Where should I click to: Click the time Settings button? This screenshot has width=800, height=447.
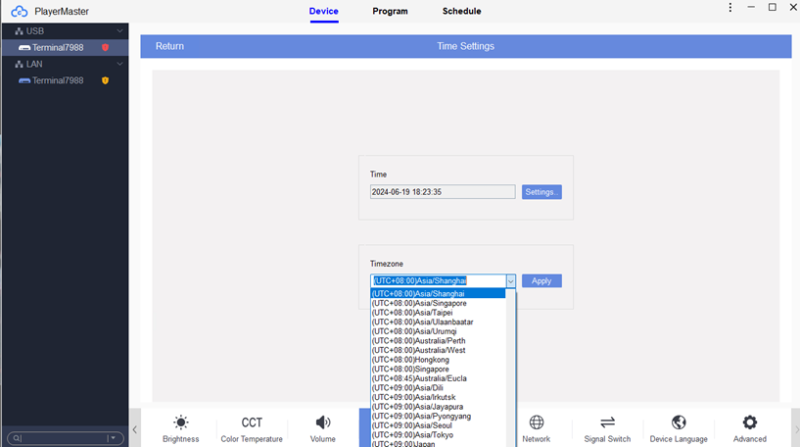tap(541, 192)
